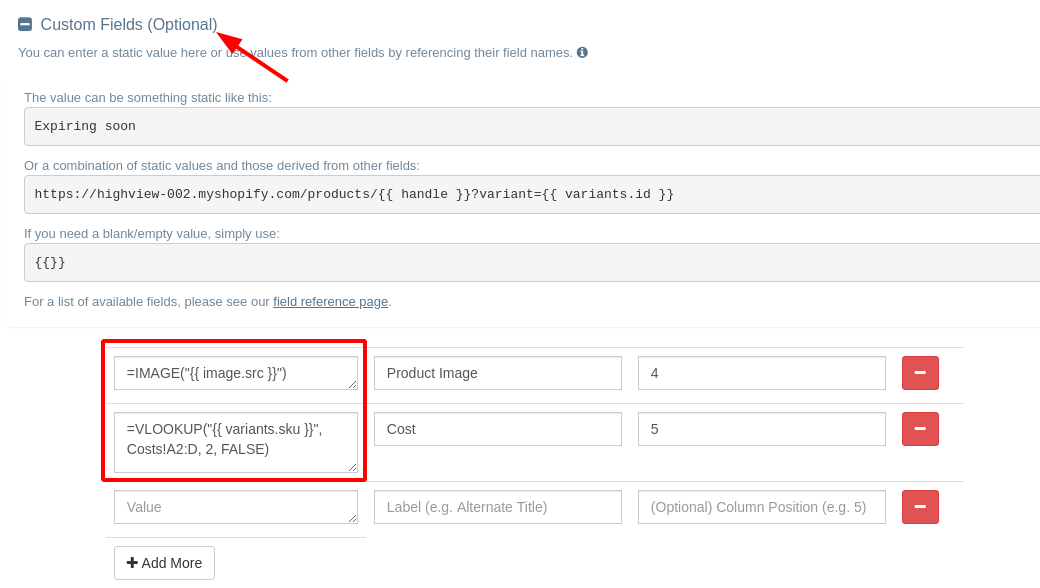Click the column position field containing 4

click(x=761, y=372)
